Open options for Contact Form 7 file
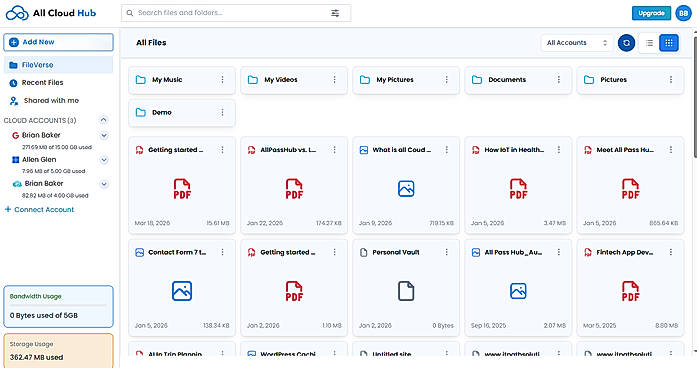 click(x=222, y=252)
